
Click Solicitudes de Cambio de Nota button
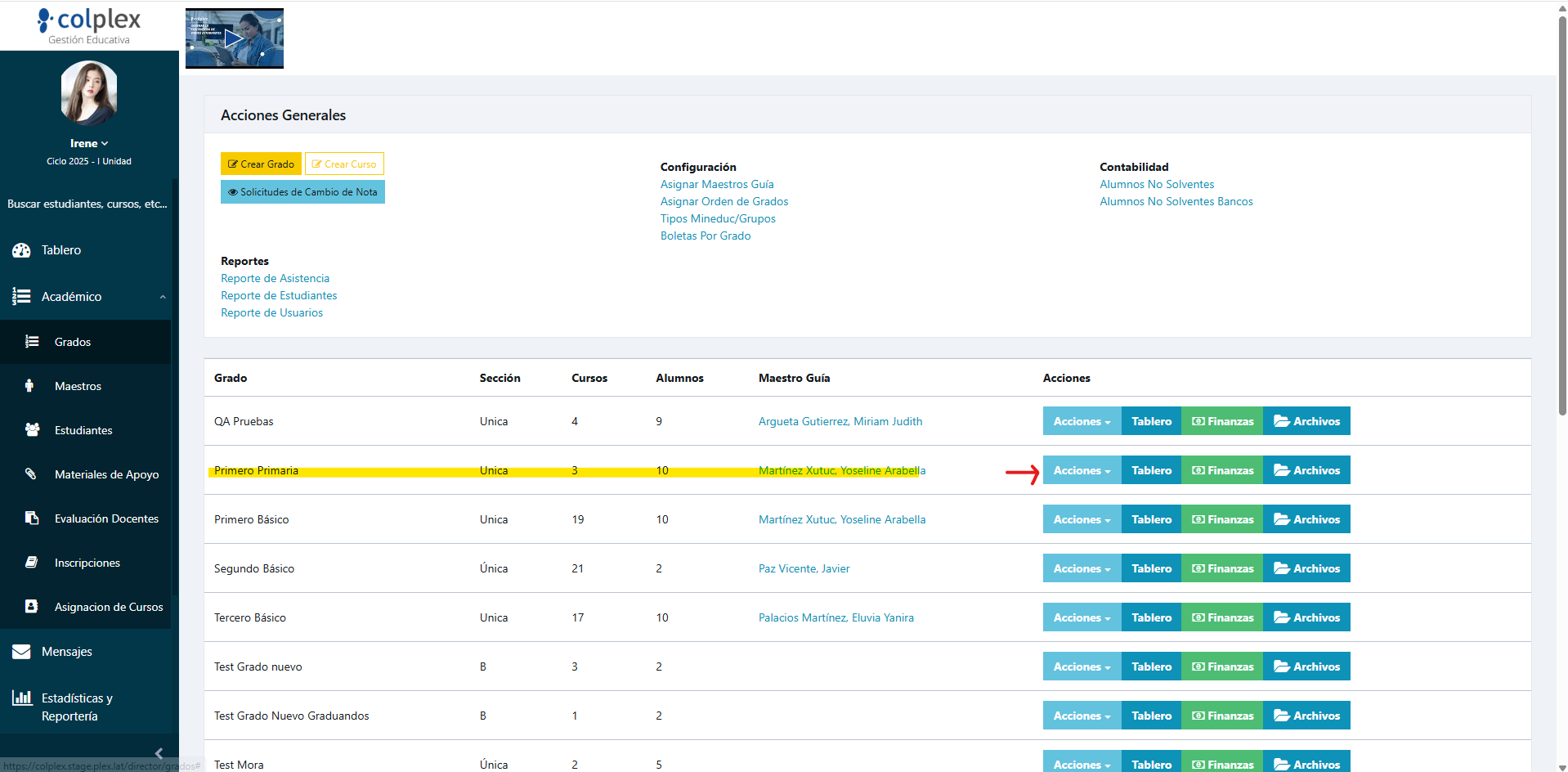302,192
